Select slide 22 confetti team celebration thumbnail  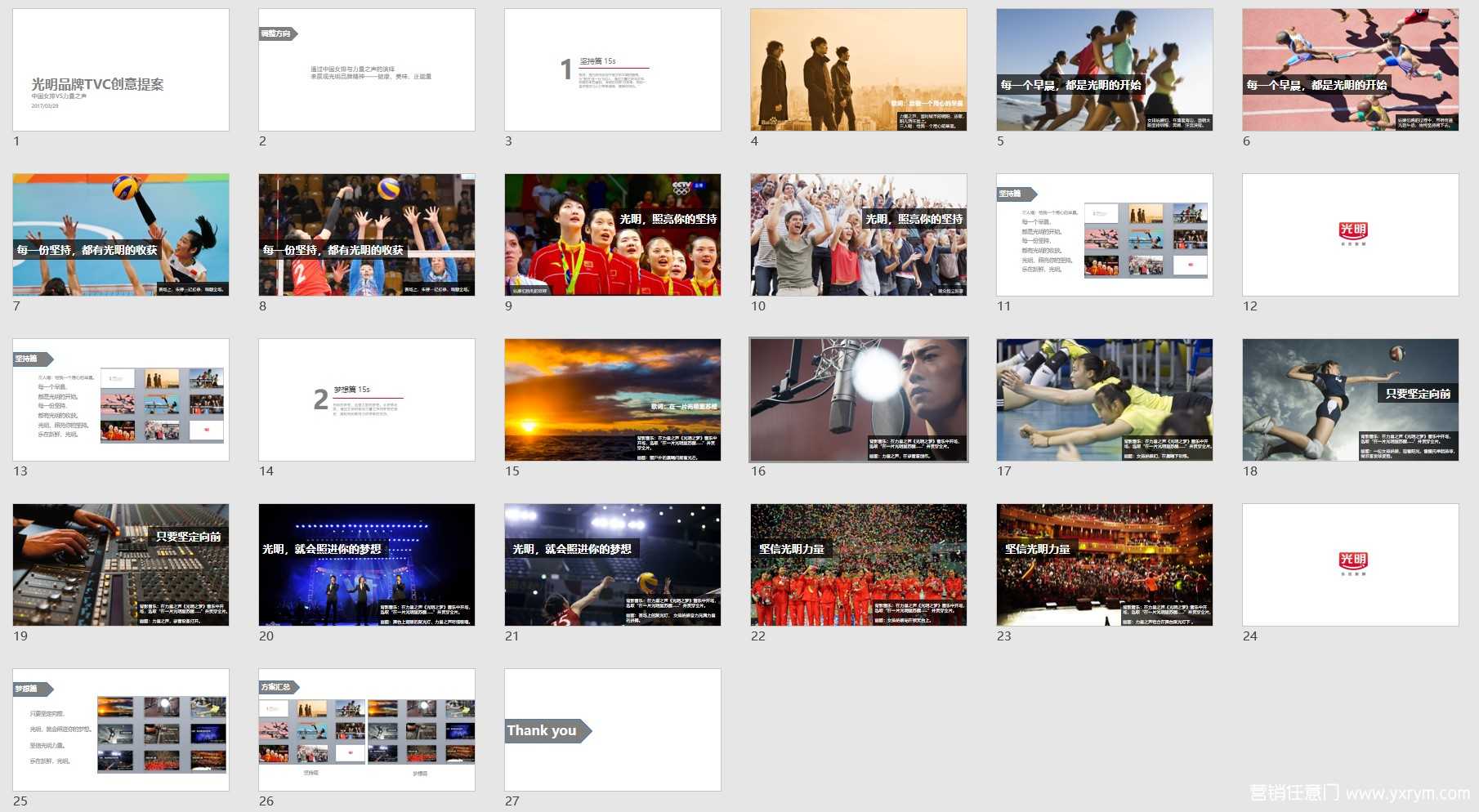tap(859, 564)
